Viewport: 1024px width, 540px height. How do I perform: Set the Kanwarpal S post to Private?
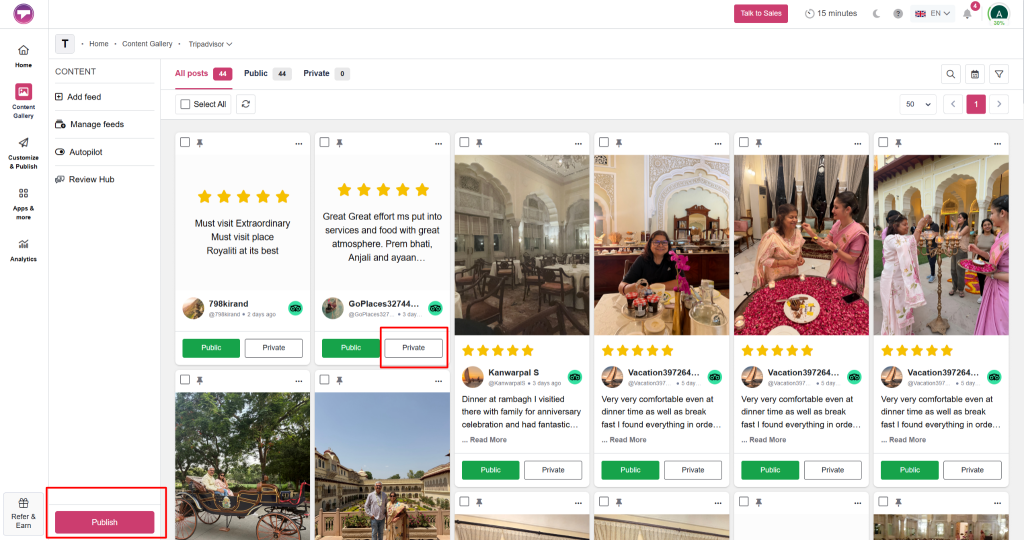[x=553, y=470]
